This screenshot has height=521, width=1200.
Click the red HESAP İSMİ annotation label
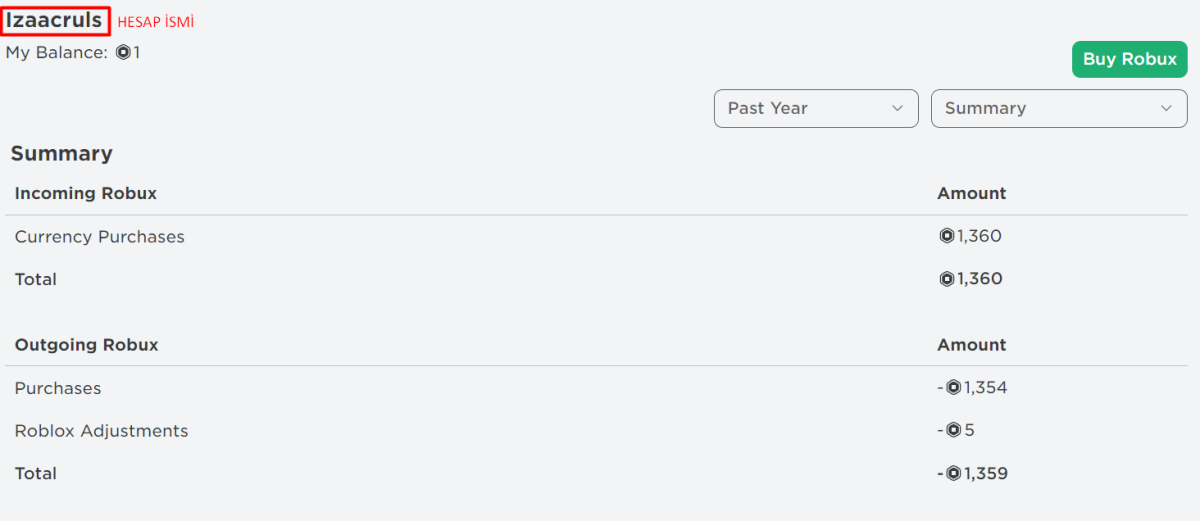[x=155, y=22]
